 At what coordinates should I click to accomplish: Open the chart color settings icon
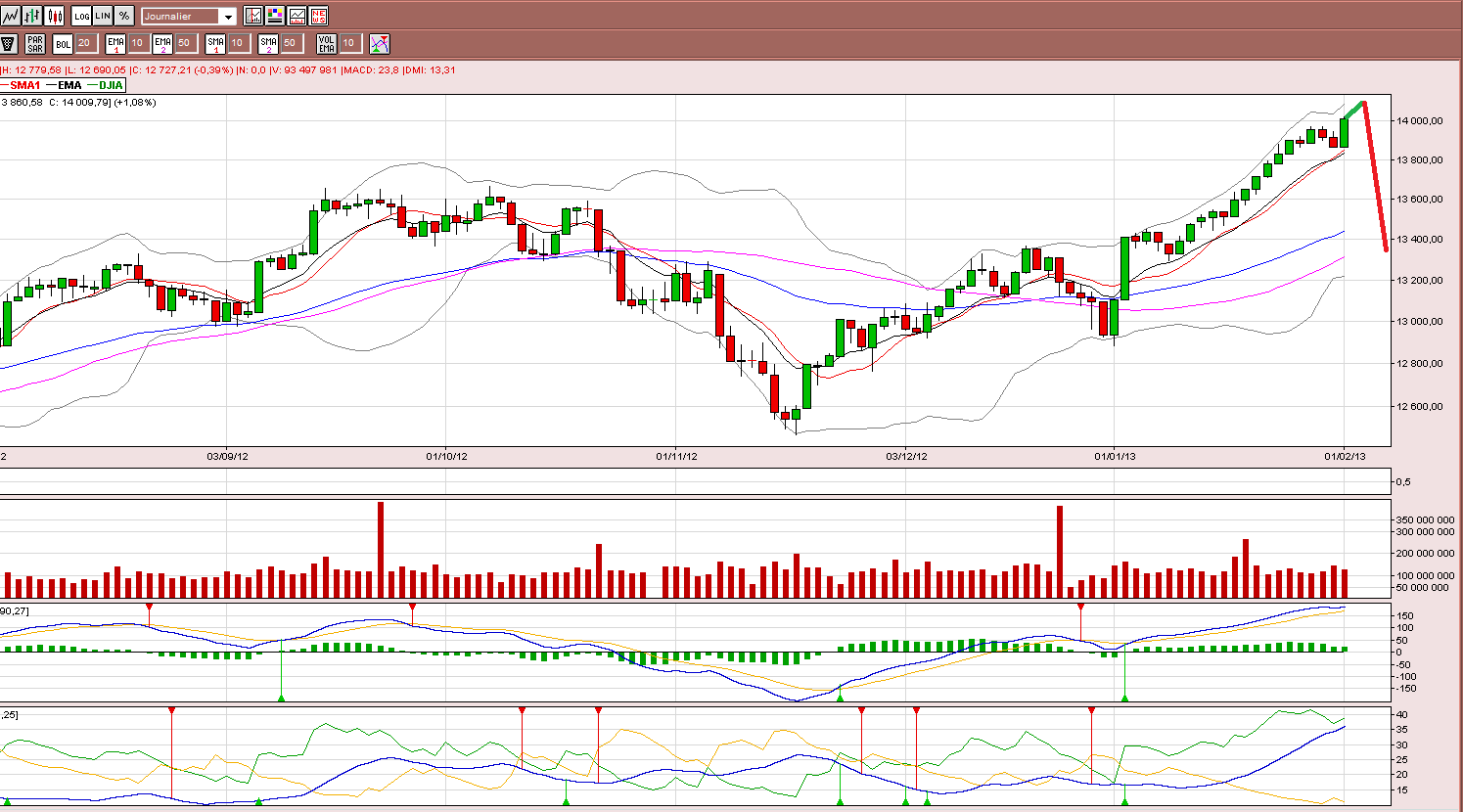(x=275, y=16)
